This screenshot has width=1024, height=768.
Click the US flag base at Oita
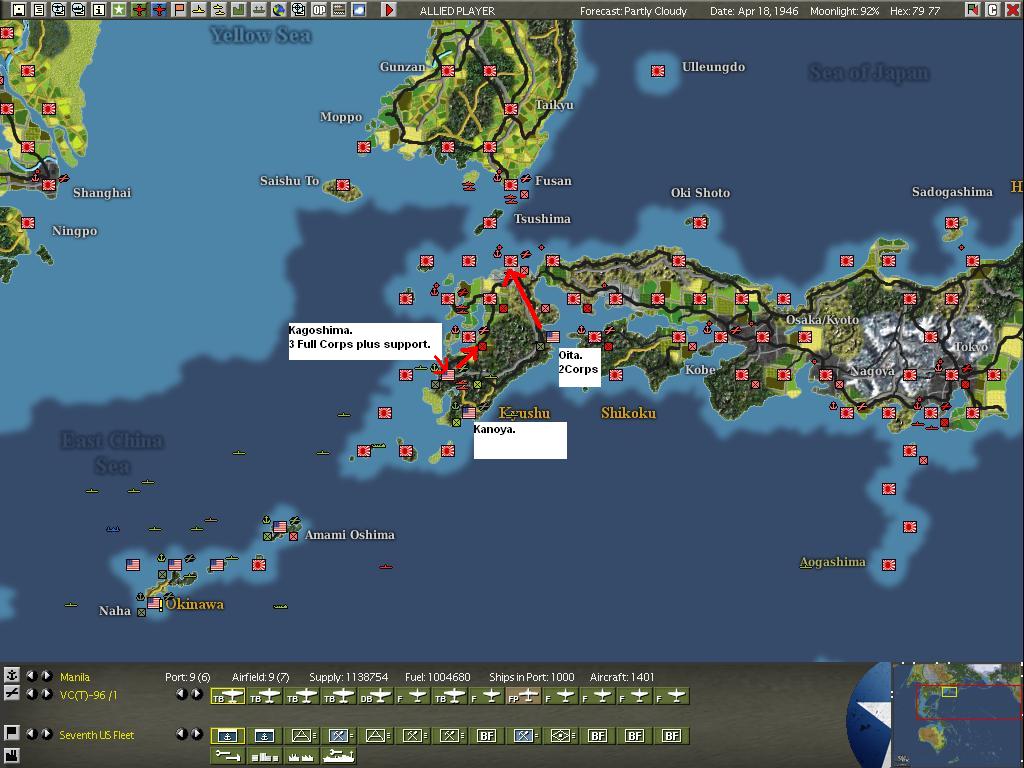[x=553, y=336]
